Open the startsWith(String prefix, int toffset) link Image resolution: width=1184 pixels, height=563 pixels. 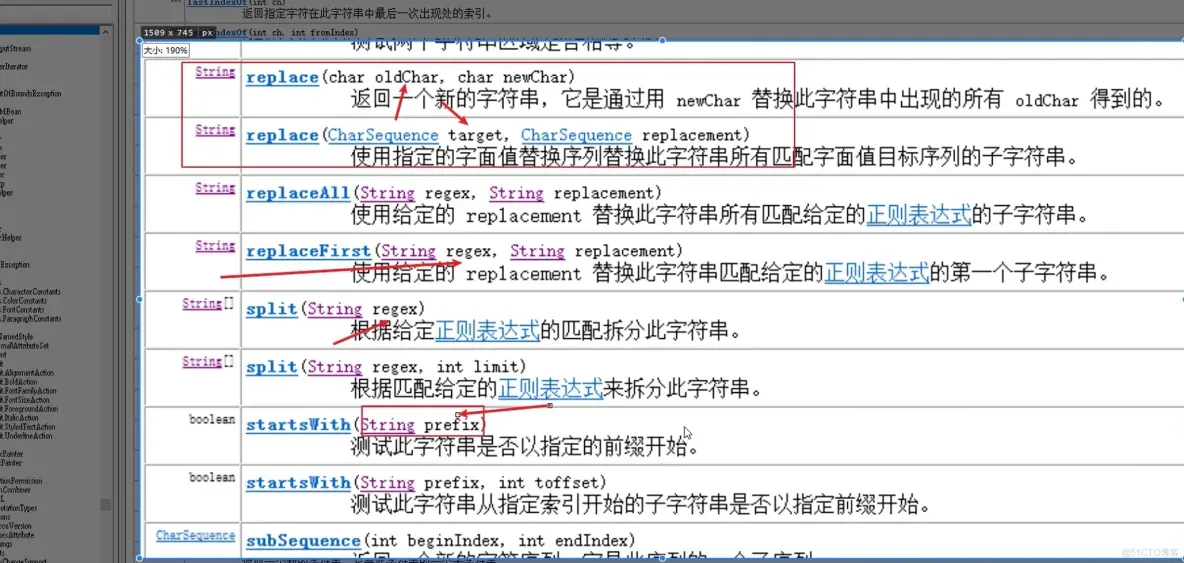pos(298,482)
